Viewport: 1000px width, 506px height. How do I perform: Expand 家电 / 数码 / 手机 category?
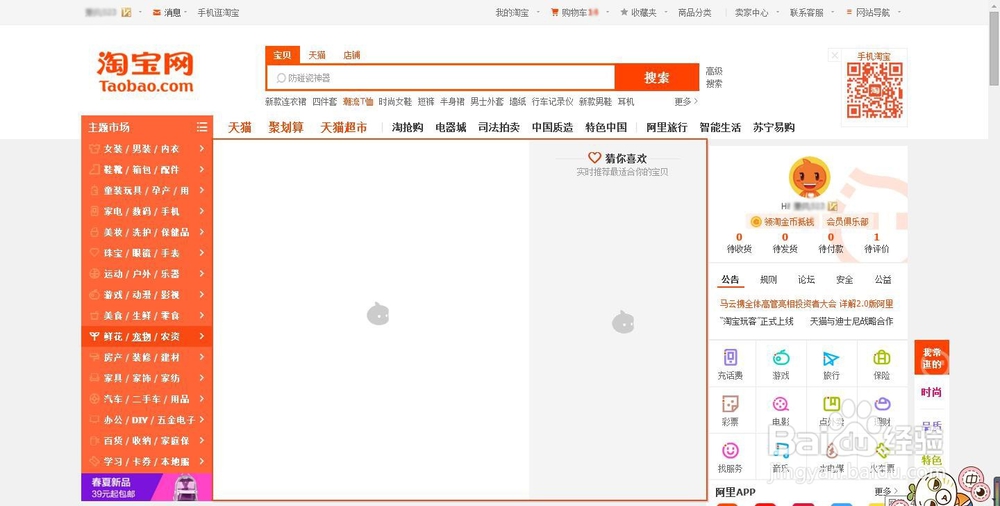point(147,211)
